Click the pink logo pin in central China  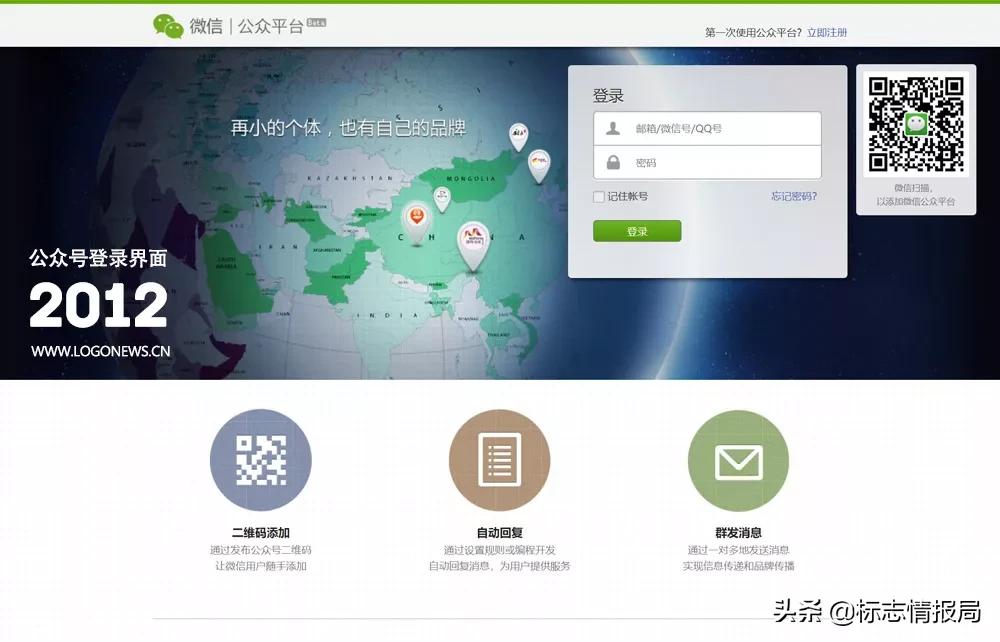475,234
